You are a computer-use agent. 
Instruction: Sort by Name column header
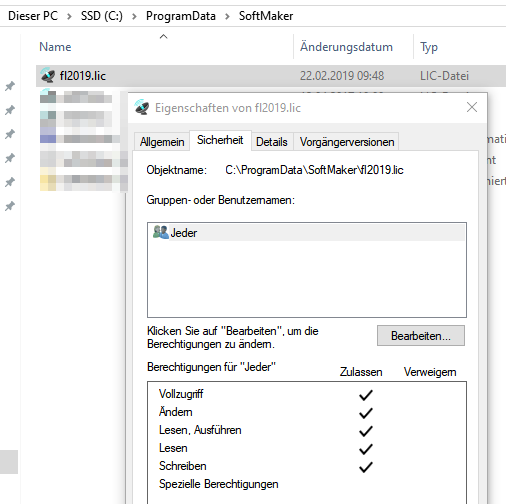coord(55,47)
